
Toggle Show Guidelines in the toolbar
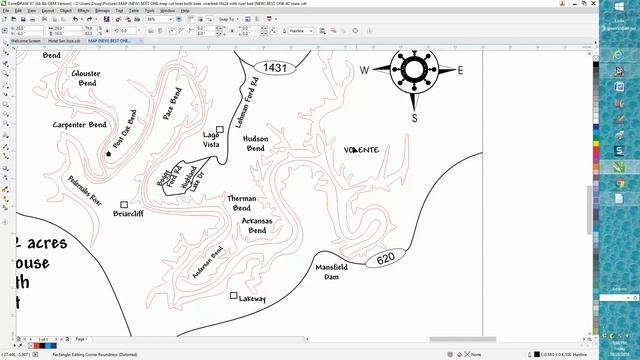tap(209, 19)
